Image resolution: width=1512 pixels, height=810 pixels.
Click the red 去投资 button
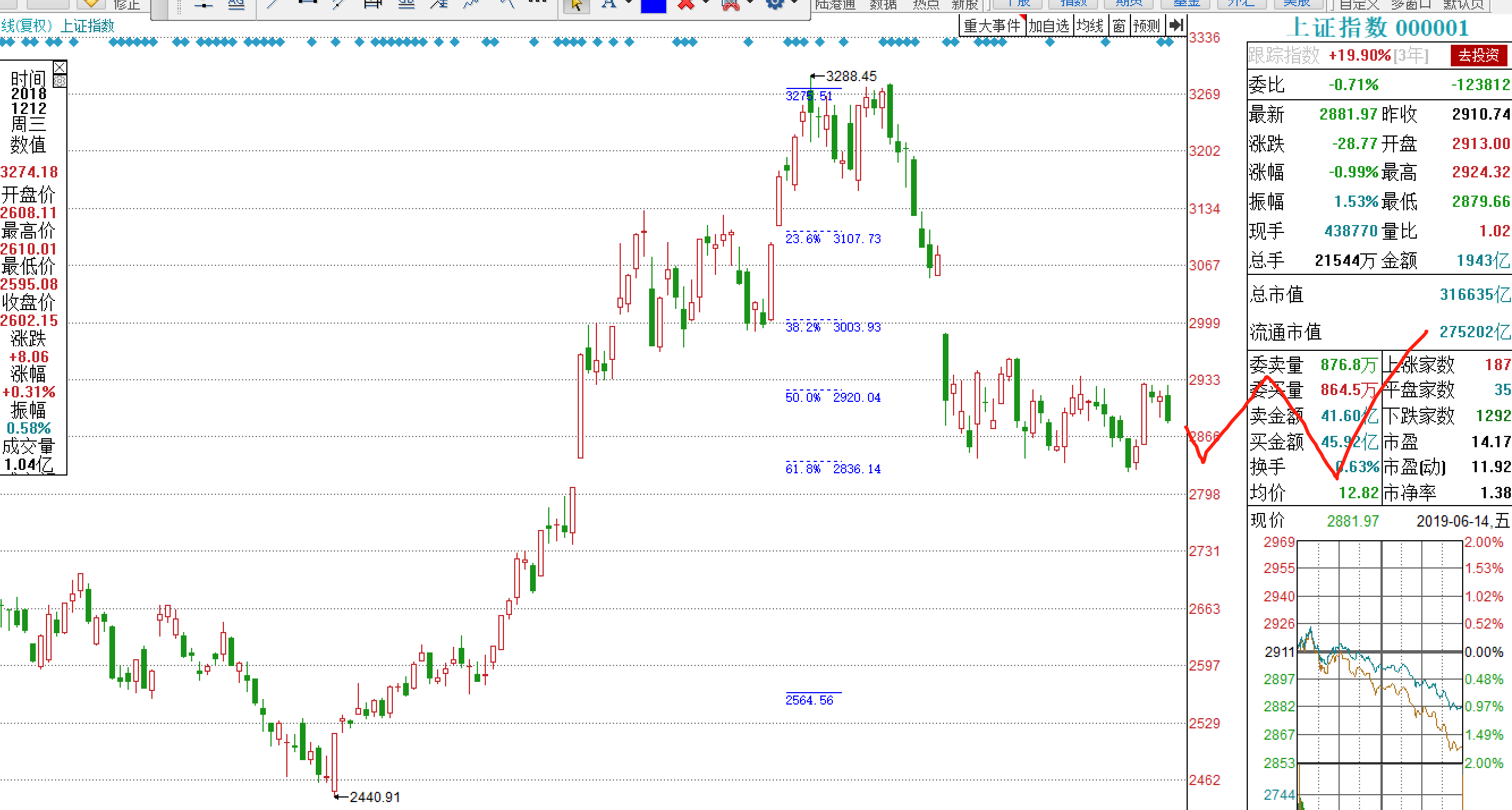[x=1479, y=56]
